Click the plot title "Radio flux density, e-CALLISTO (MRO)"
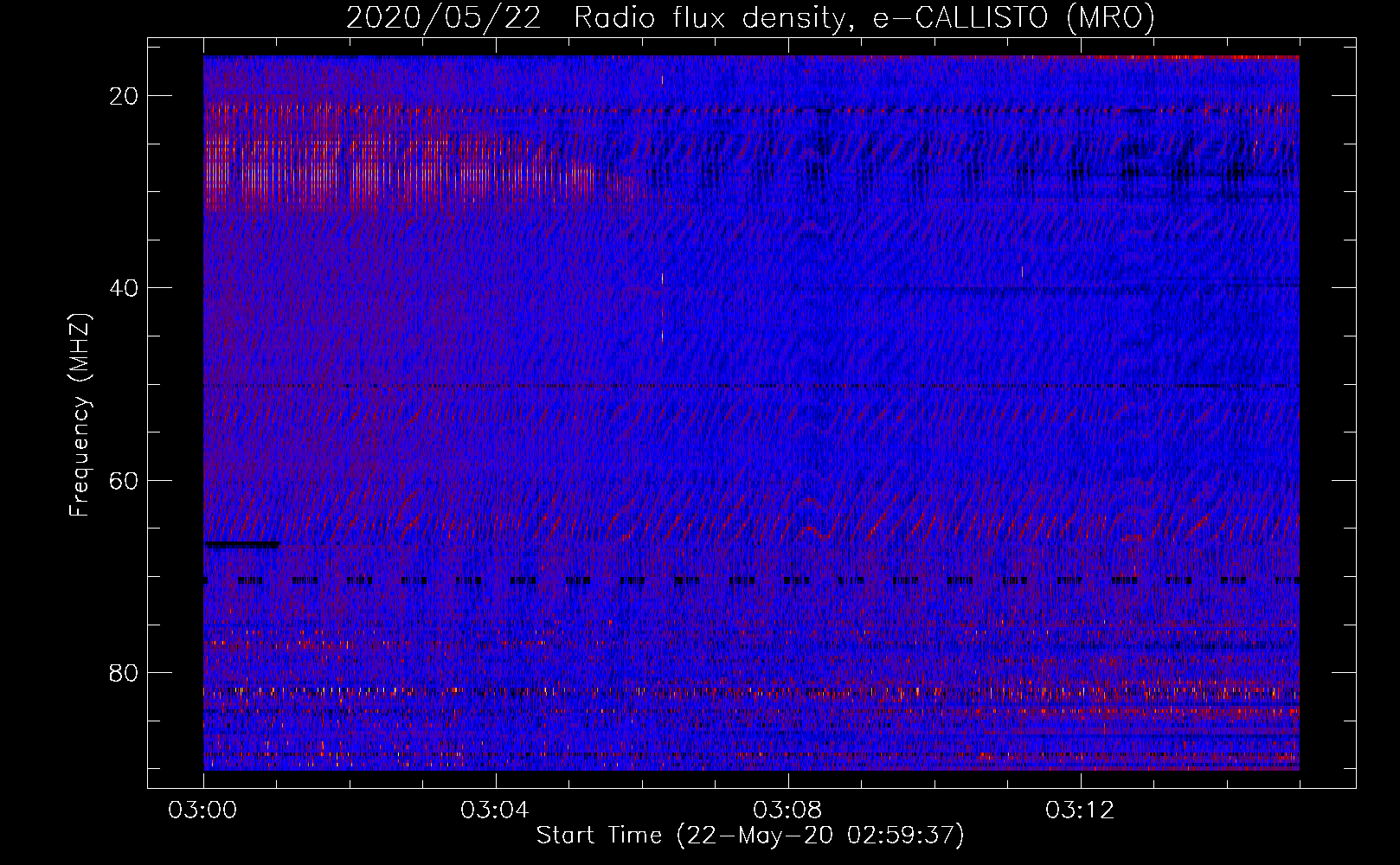 pyautogui.click(x=864, y=17)
